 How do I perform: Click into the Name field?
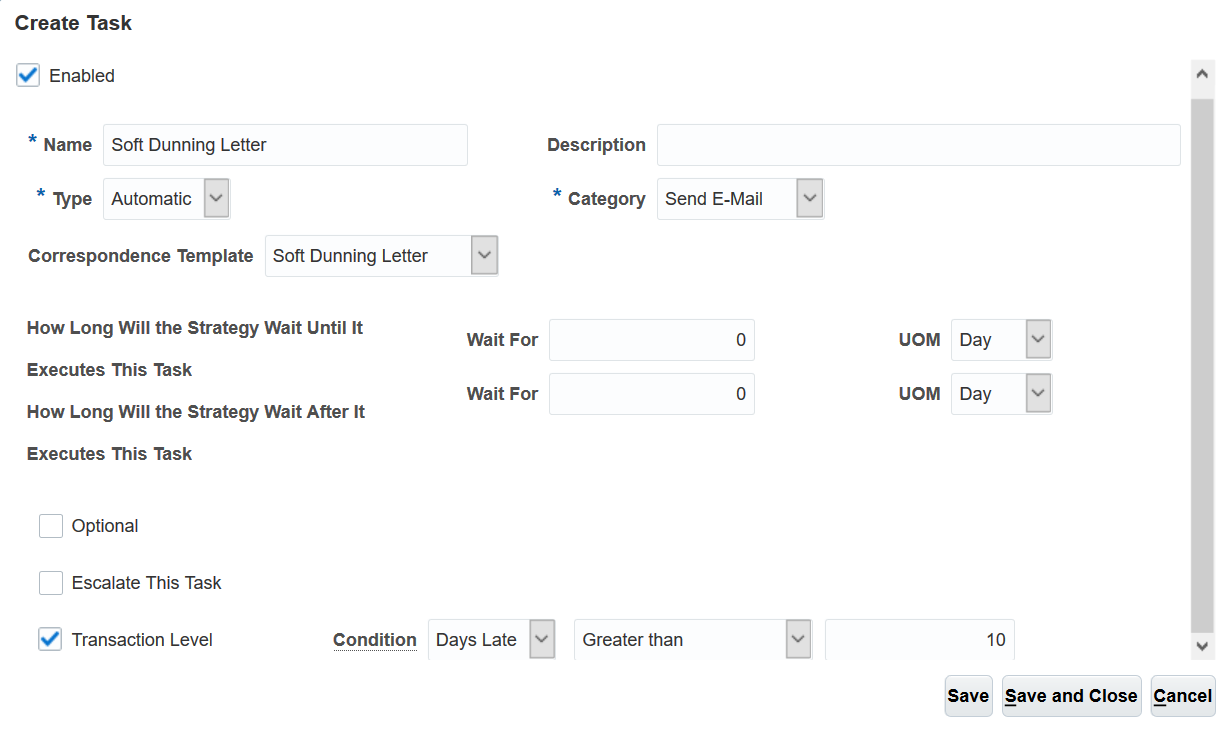285,145
